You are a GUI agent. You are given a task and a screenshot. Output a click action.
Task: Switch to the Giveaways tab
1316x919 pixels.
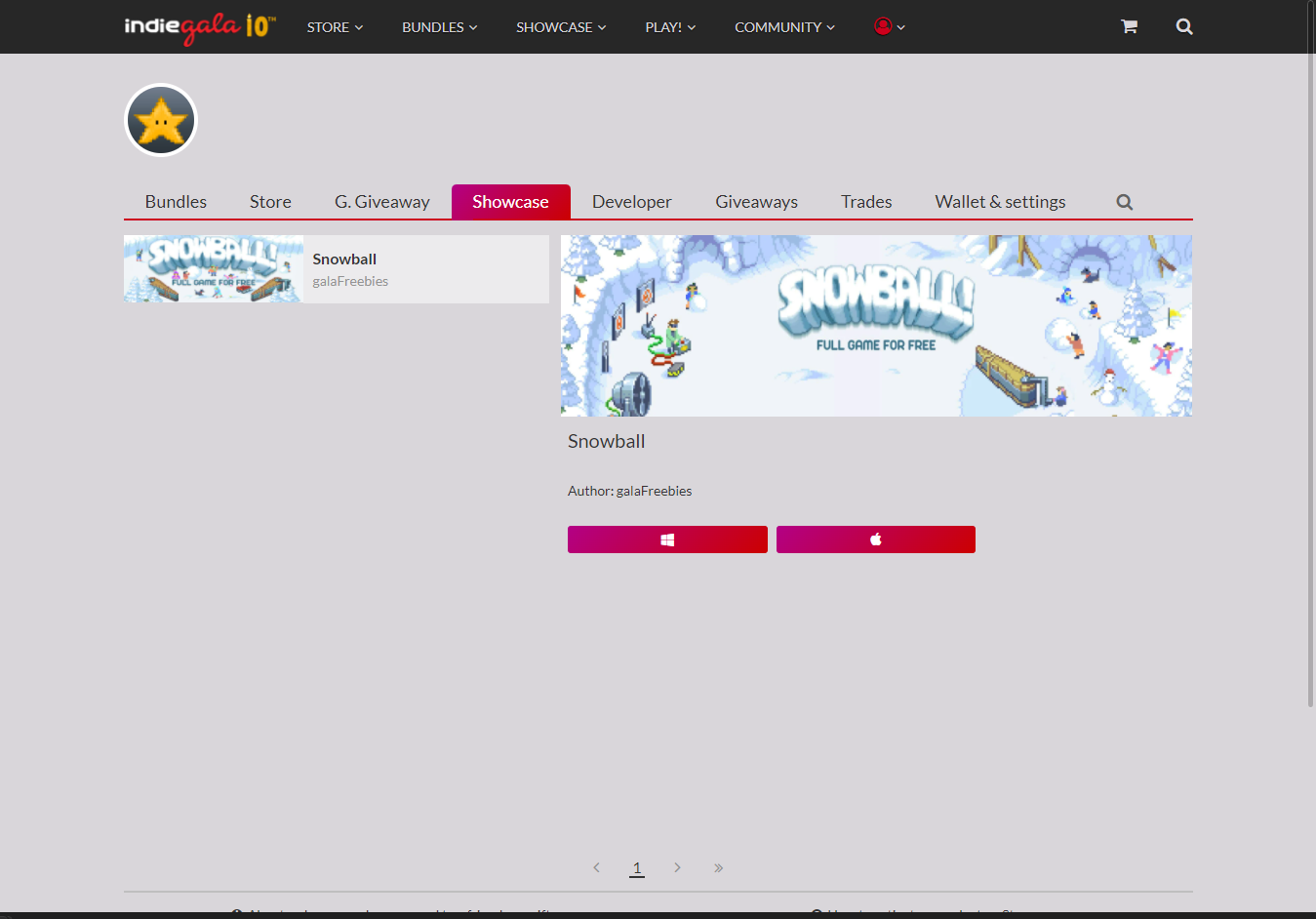click(x=757, y=202)
